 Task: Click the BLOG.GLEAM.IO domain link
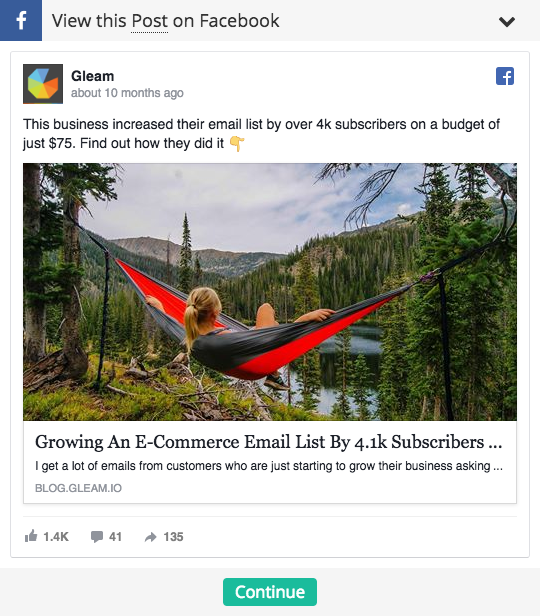[x=78, y=488]
